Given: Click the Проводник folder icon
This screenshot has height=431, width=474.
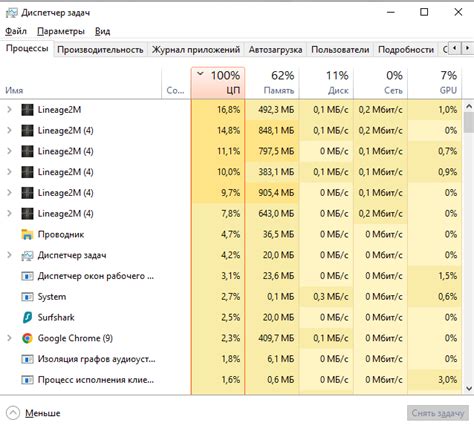Looking at the screenshot, I should coord(27,234).
